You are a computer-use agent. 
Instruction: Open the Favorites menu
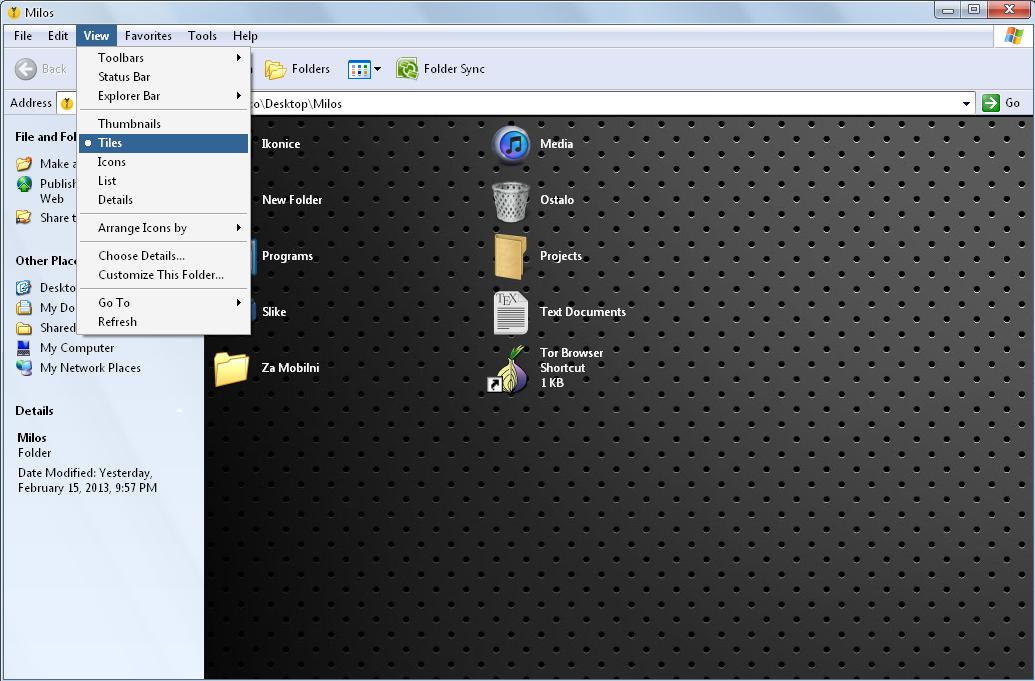coord(148,36)
